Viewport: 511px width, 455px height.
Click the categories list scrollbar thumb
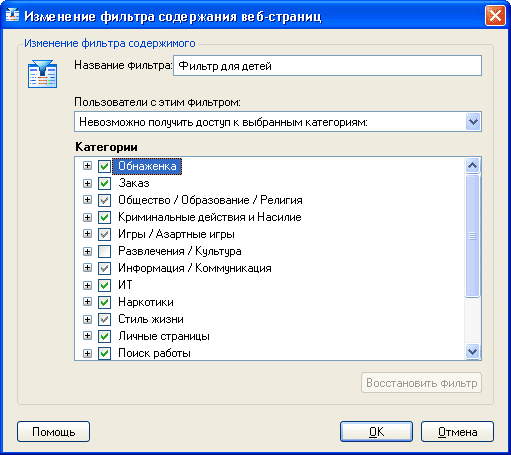tap(473, 235)
